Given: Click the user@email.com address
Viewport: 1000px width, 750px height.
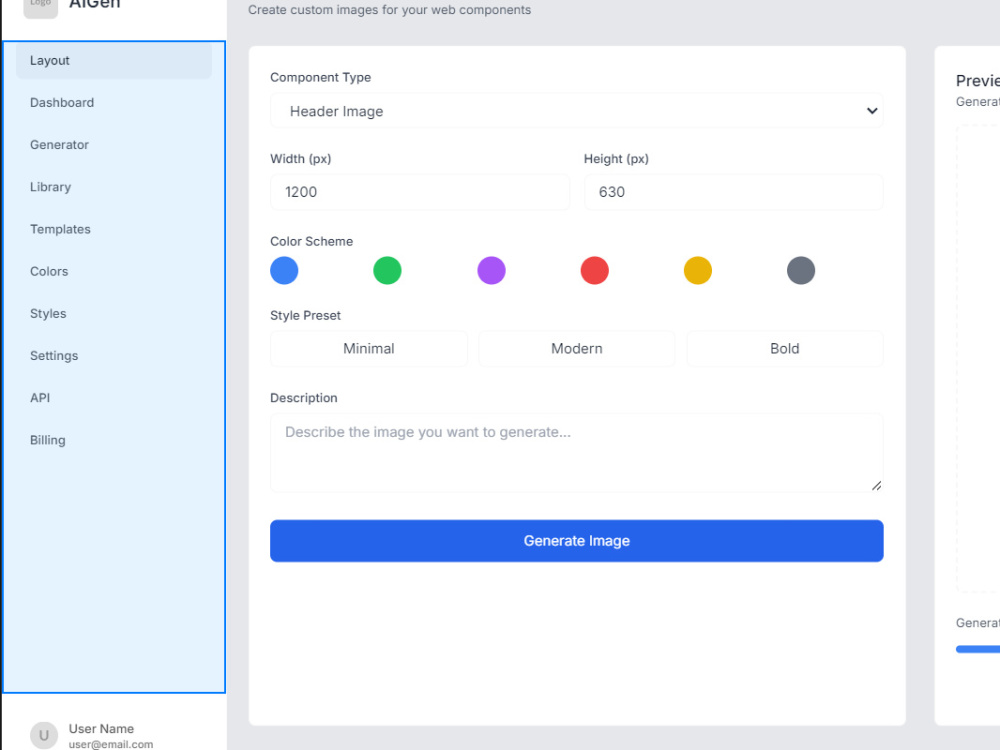Looking at the screenshot, I should click(x=111, y=744).
